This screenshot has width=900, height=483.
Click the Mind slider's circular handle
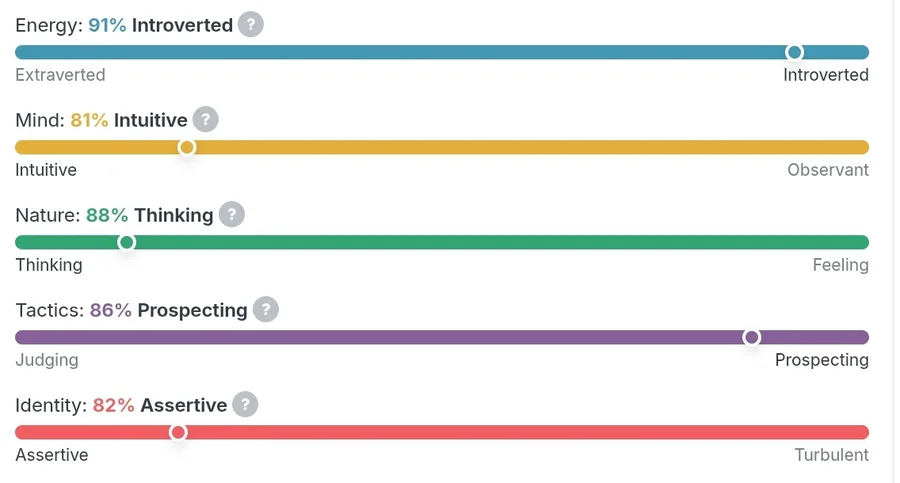click(x=187, y=147)
